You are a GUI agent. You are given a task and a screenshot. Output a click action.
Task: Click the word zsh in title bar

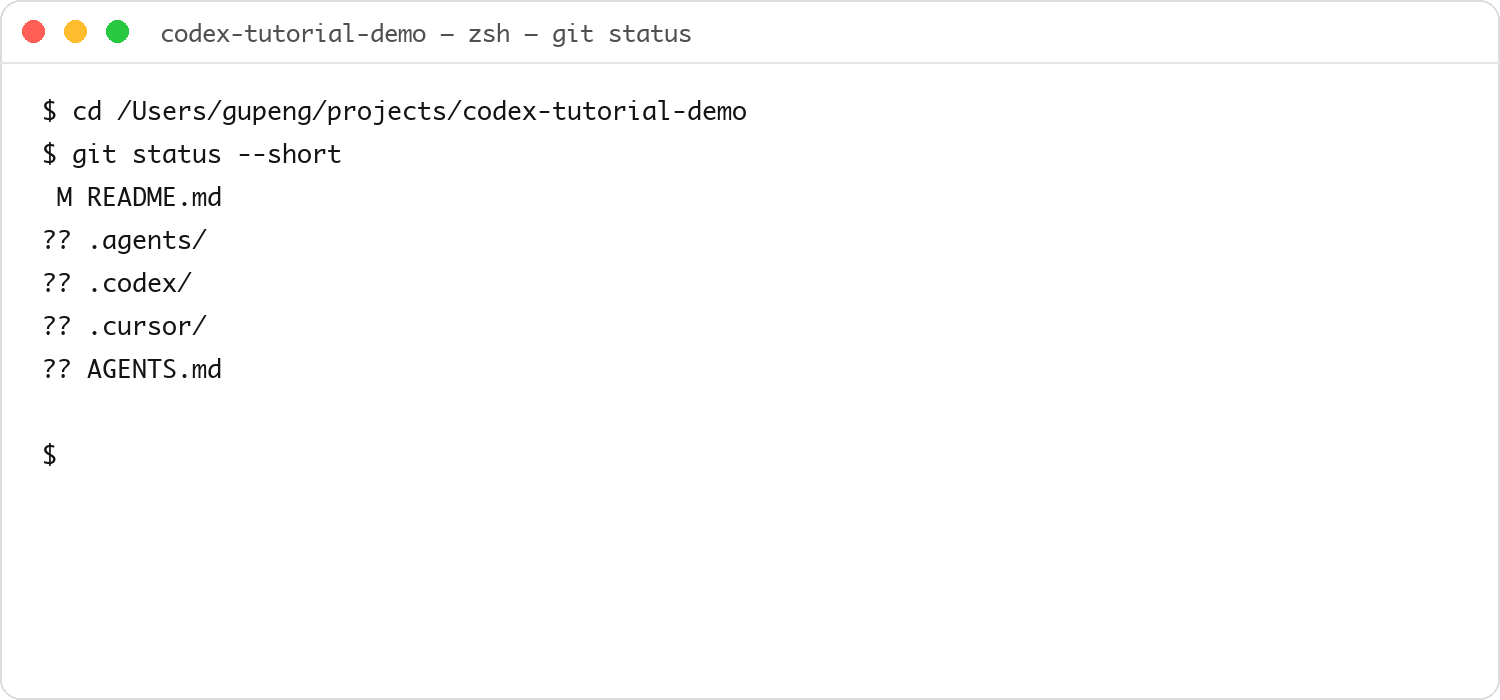489,34
